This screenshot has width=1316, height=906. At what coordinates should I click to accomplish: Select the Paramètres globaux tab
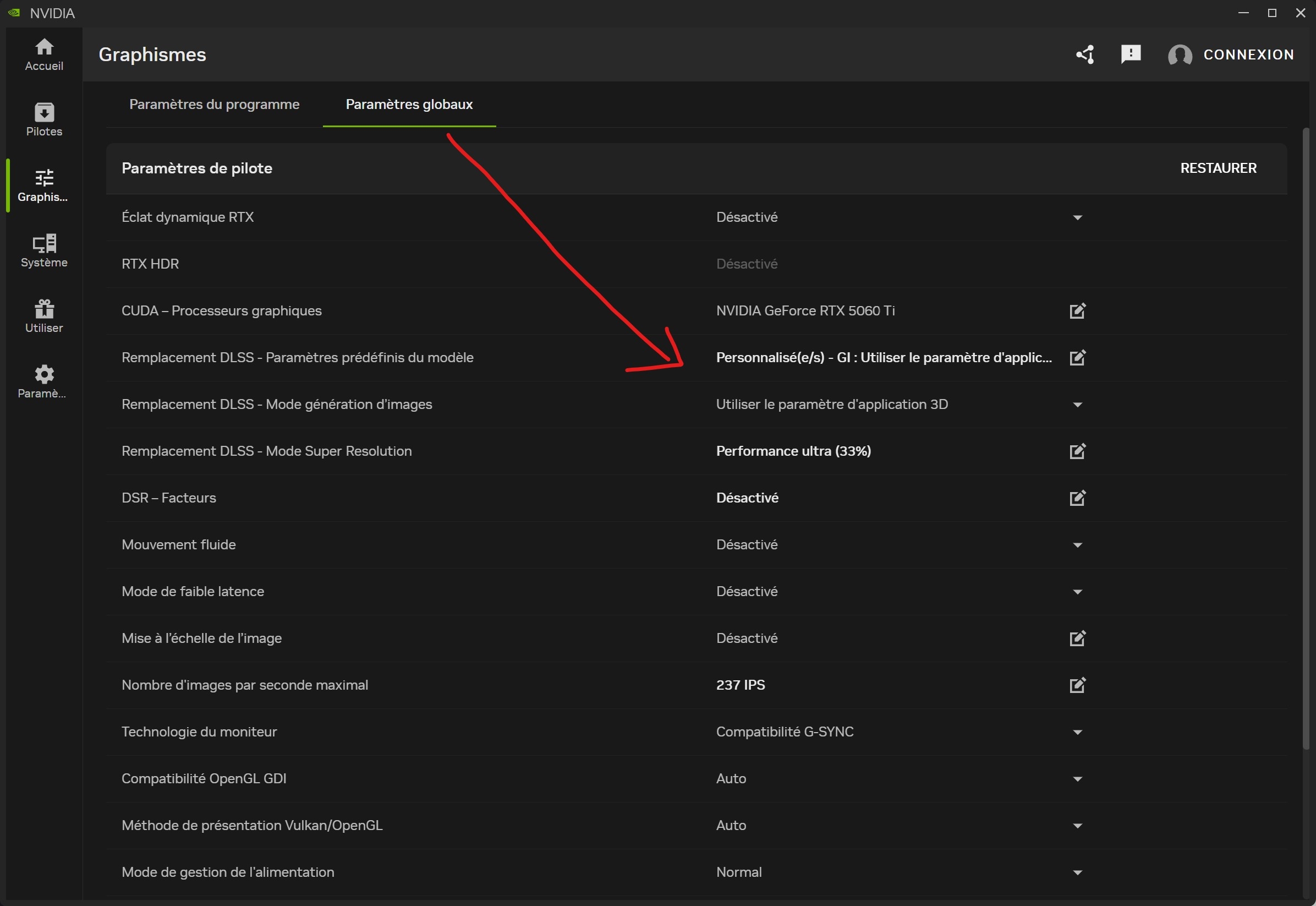[x=409, y=105]
